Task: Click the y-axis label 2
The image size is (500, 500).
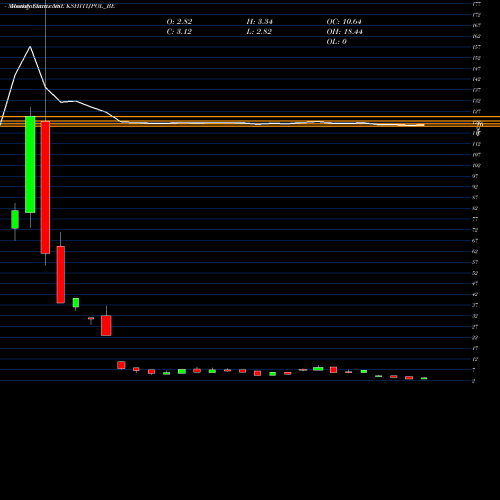Action: point(473,381)
